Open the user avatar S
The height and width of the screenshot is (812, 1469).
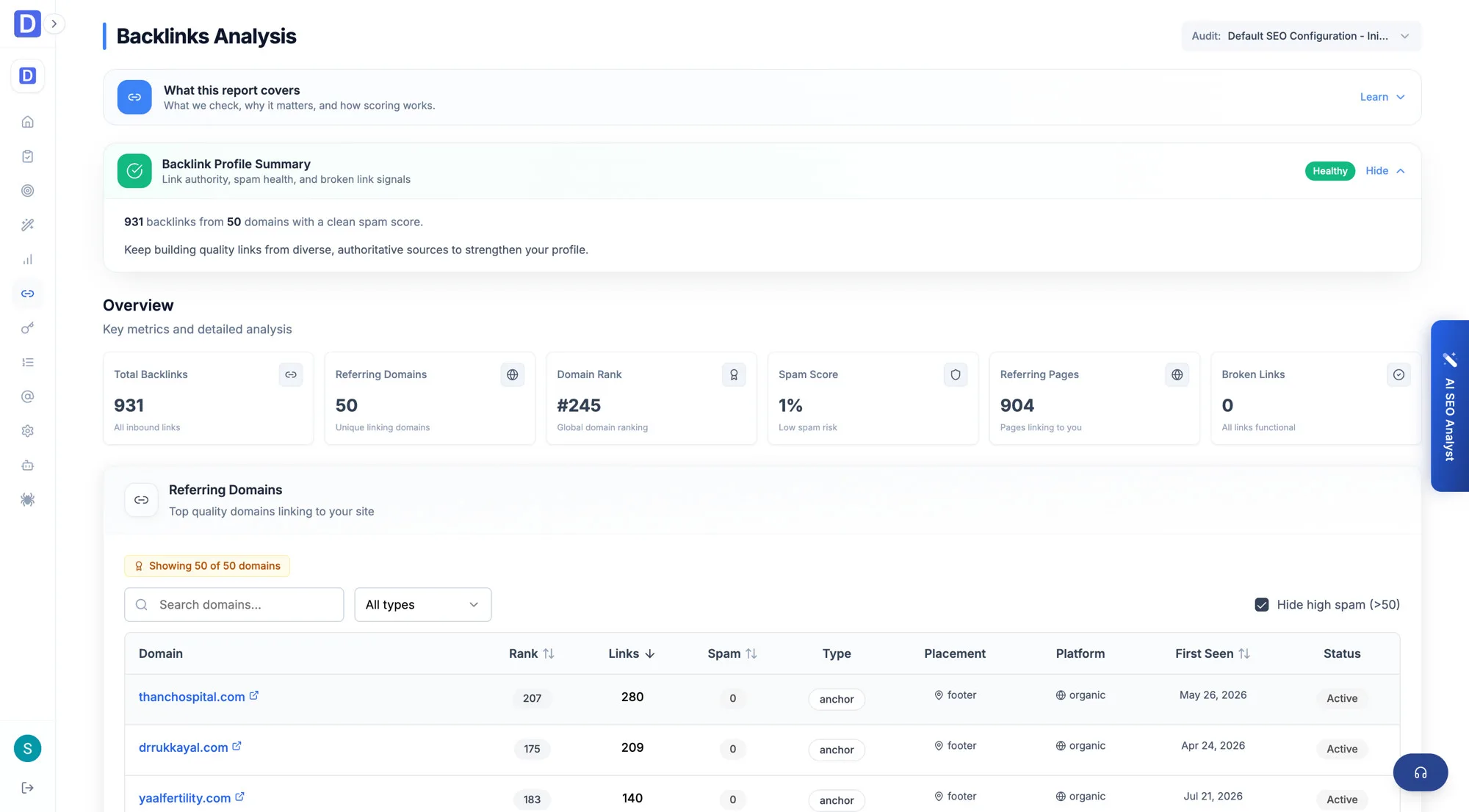(x=27, y=749)
